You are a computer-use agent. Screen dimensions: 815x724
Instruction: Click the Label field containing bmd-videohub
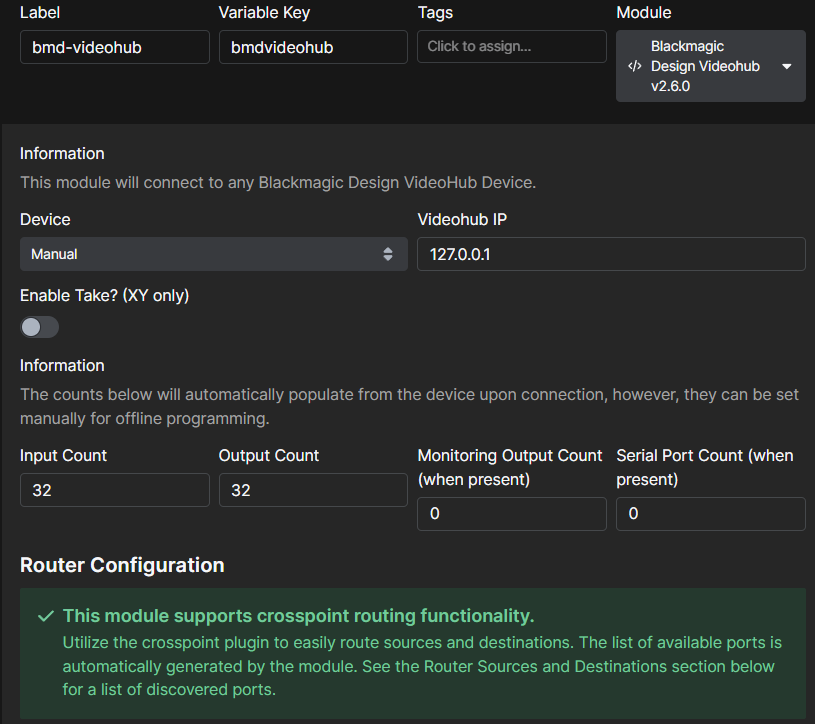pos(115,47)
